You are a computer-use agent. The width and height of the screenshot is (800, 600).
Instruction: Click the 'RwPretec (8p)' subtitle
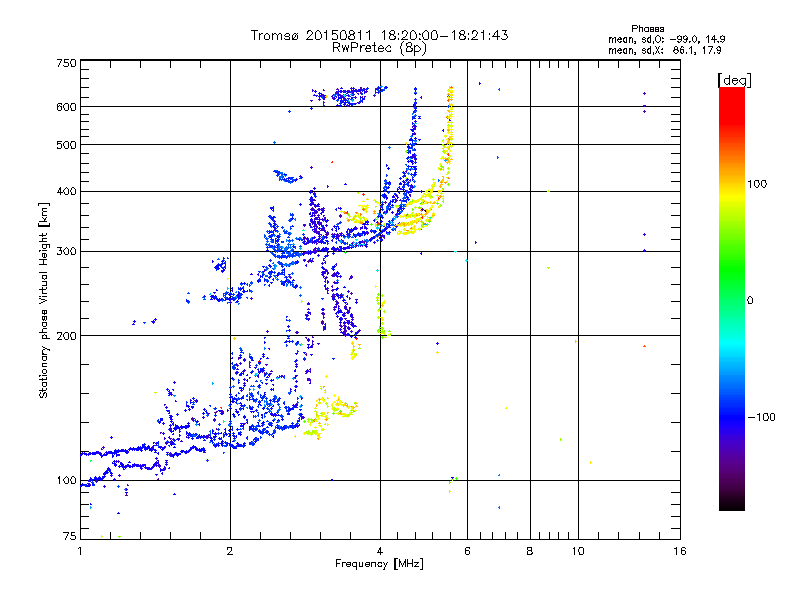point(379,48)
